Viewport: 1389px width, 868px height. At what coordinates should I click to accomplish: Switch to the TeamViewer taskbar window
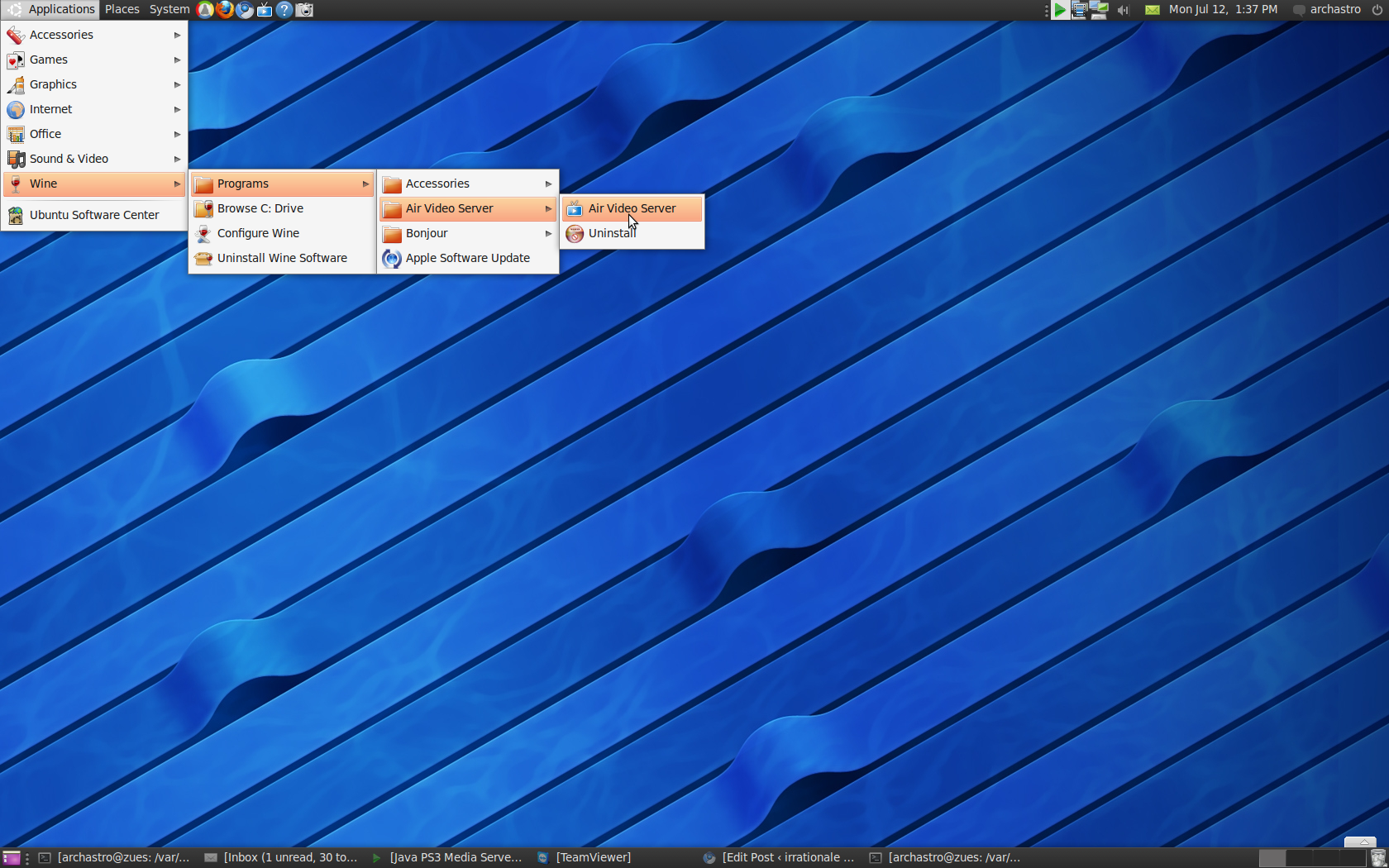[593, 857]
